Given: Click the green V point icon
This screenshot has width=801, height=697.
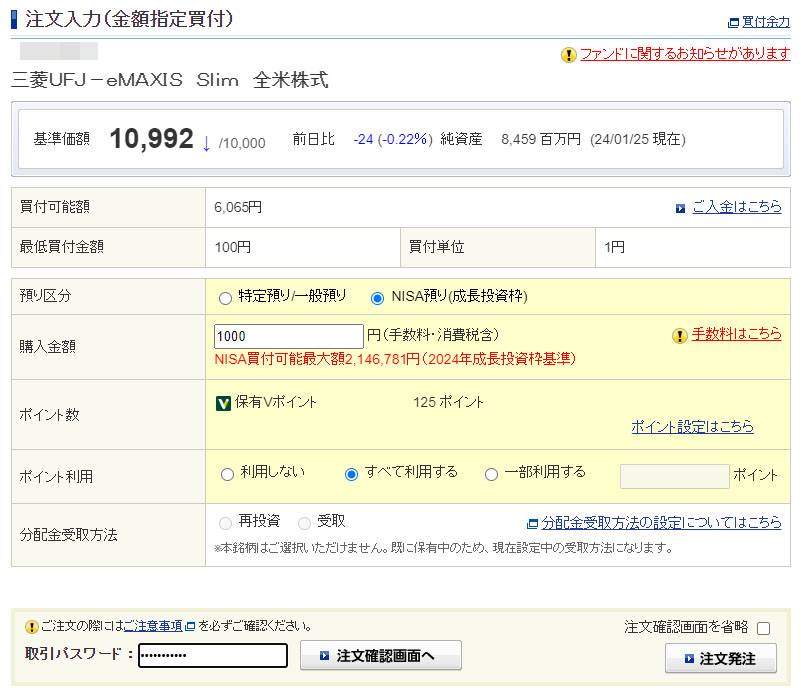Looking at the screenshot, I should tap(224, 403).
